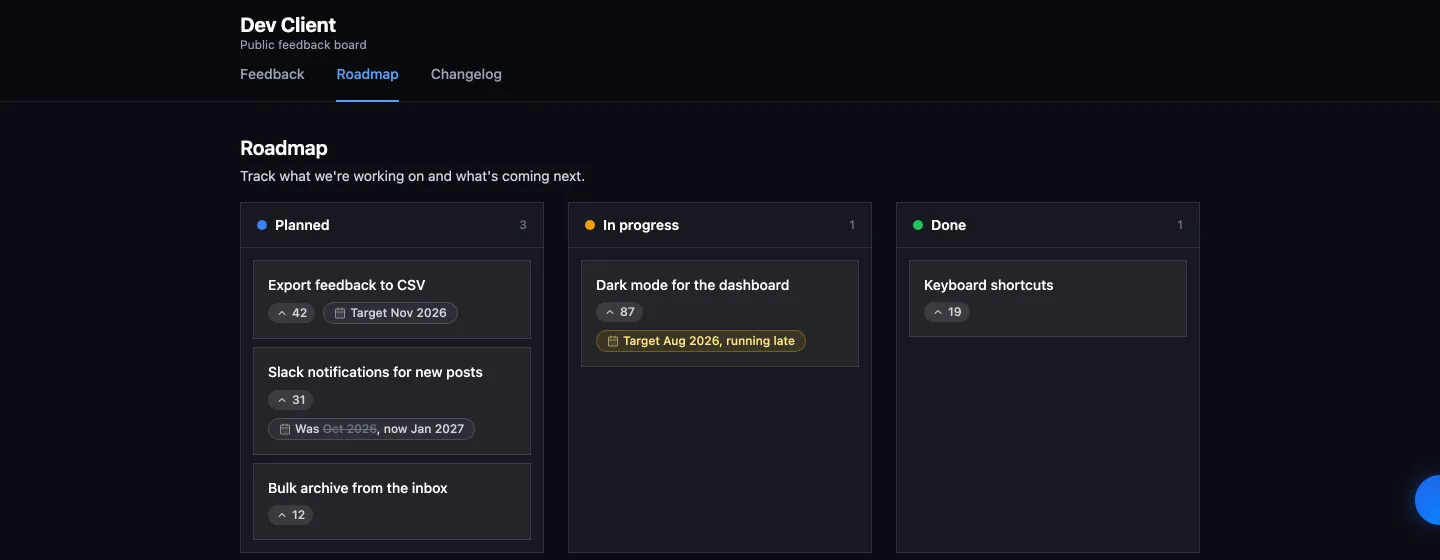Open Bulk archive from the inbox card
The image size is (1440, 560).
click(x=392, y=503)
